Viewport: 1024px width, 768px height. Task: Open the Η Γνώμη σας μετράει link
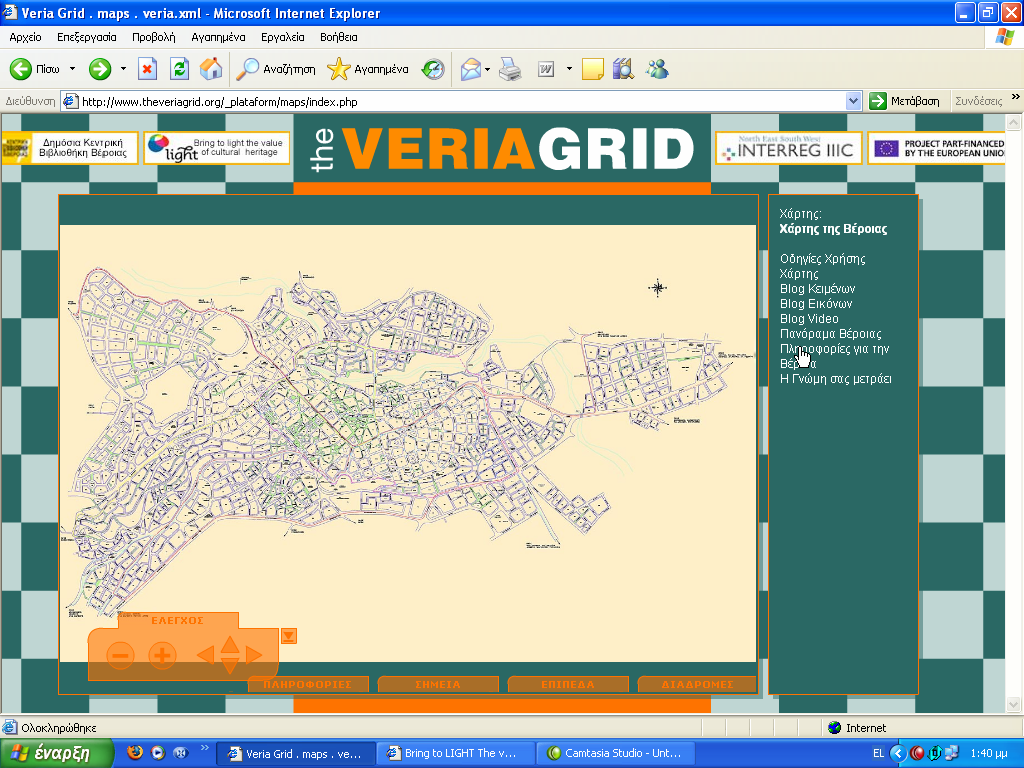835,379
